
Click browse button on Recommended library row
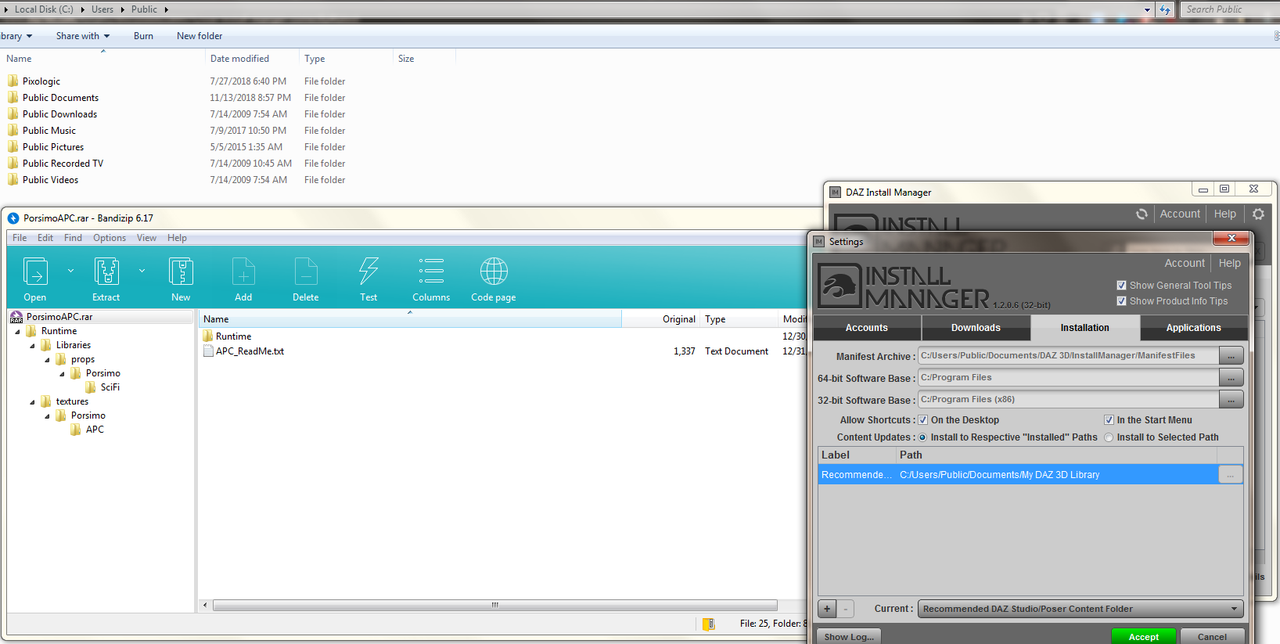tap(1230, 475)
